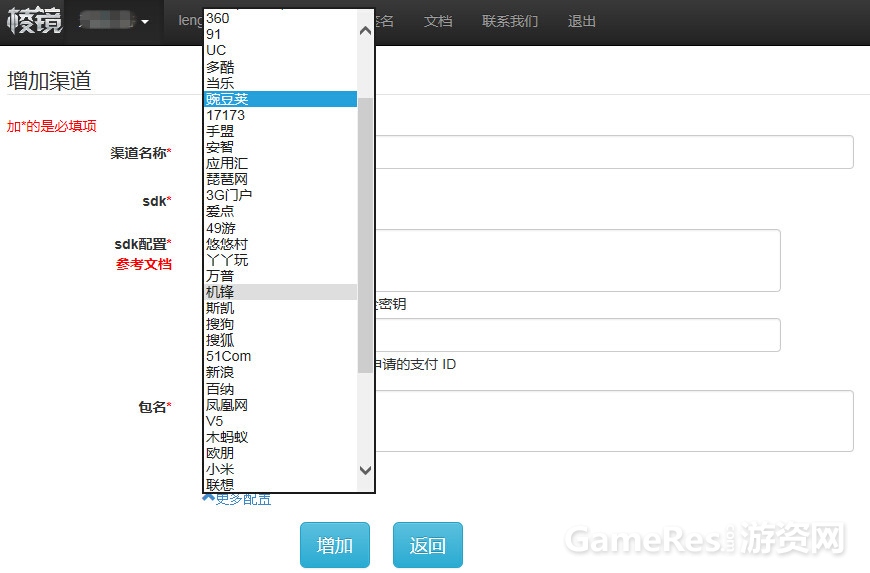Click the 棱镜 logo in the header
The image size is (870, 573).
coord(34,22)
